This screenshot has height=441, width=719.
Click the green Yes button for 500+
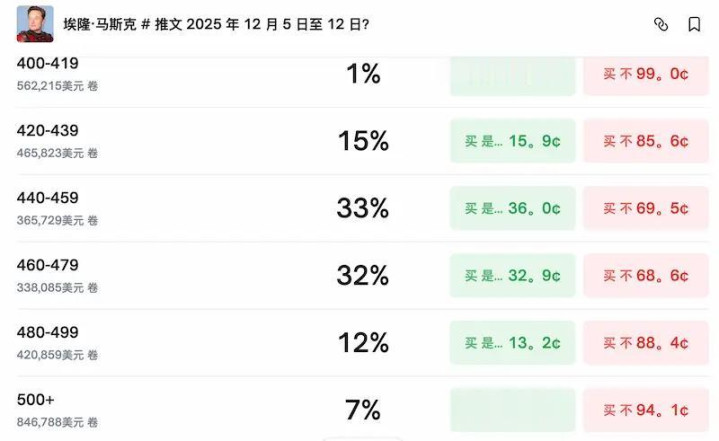512,410
